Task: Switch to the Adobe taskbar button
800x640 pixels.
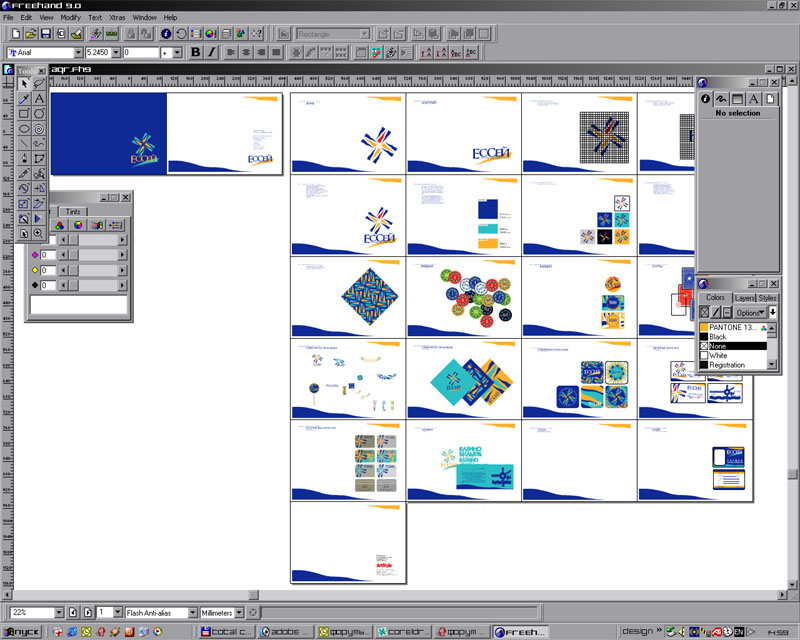Action: click(x=285, y=632)
